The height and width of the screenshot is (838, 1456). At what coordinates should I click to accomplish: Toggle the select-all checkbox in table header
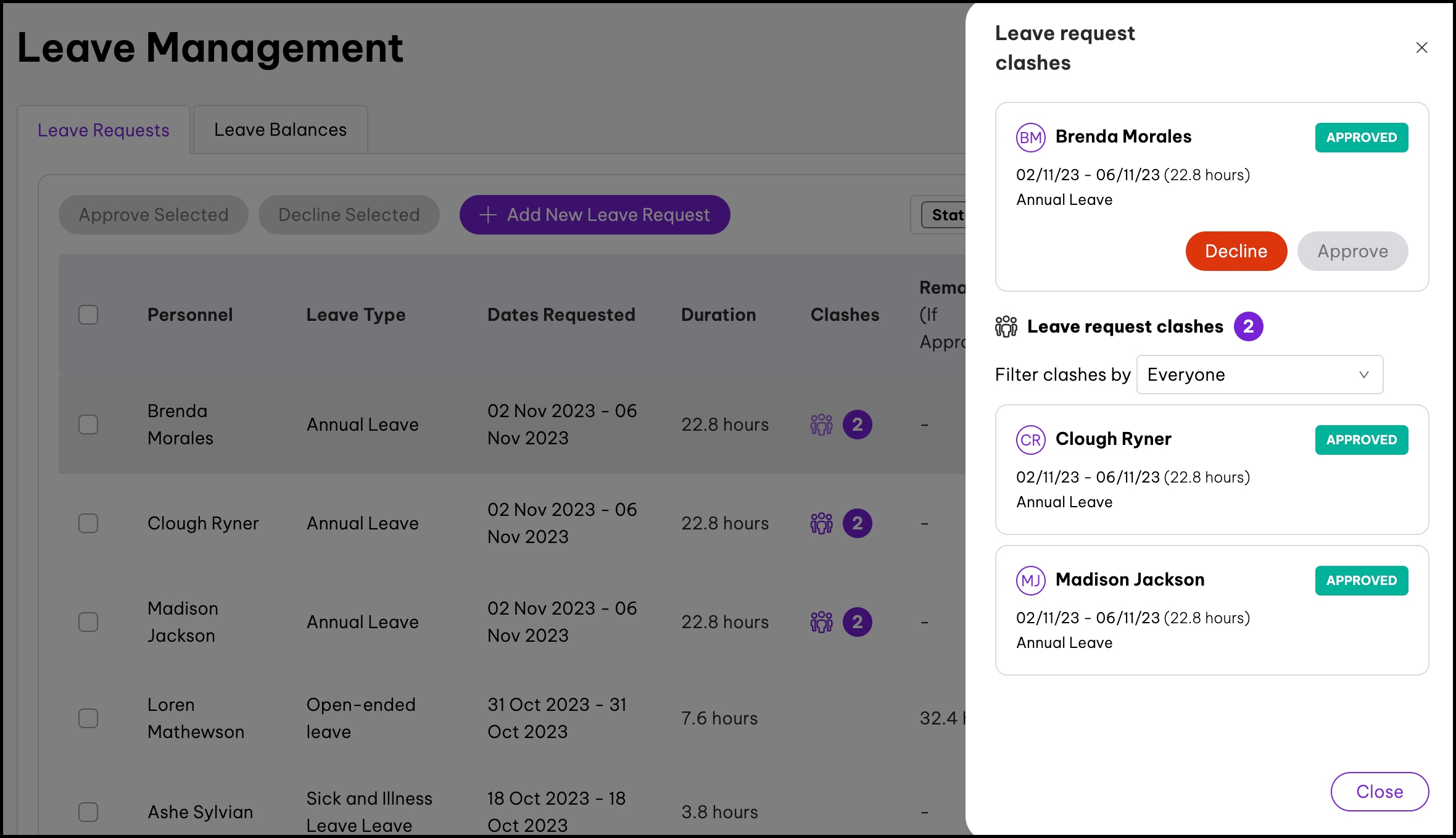pyautogui.click(x=88, y=315)
